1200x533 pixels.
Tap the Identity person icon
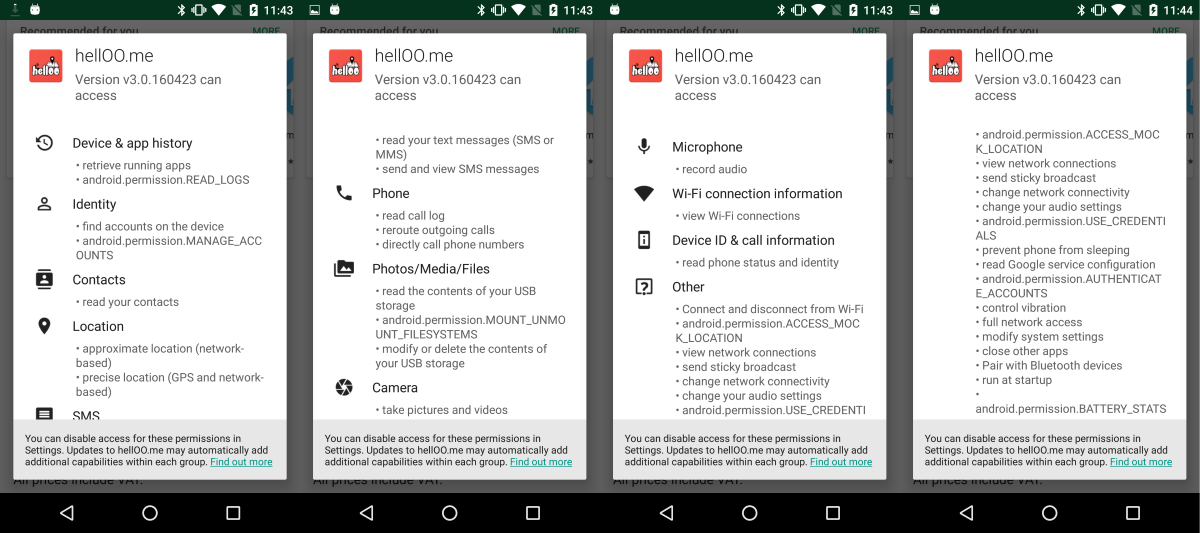point(44,204)
